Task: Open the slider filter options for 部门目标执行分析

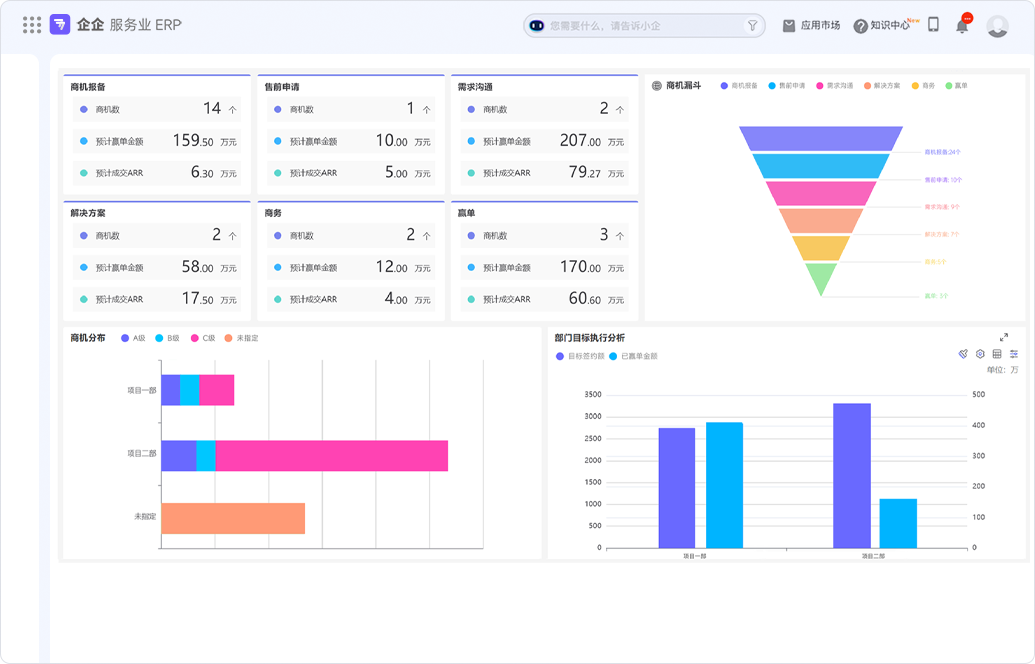Action: 1014,354
